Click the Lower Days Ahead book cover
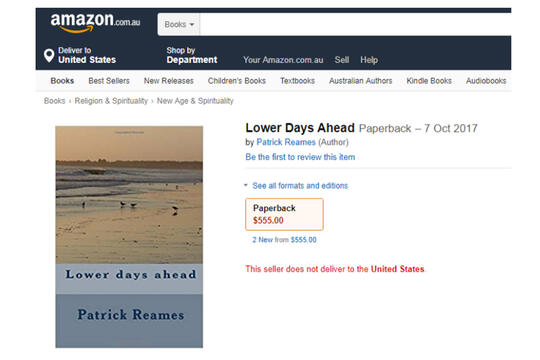The width and height of the screenshot is (540, 360). click(x=129, y=237)
